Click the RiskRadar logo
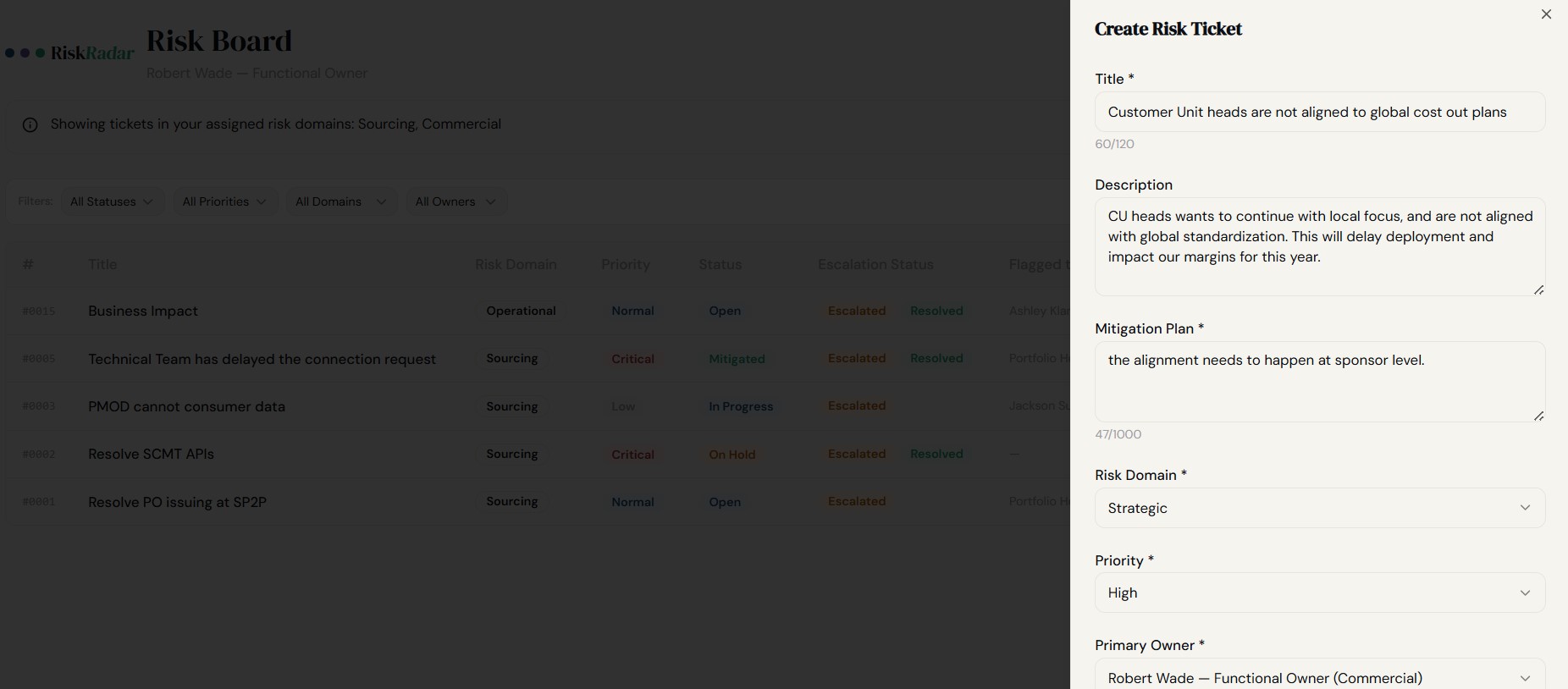Image resolution: width=1568 pixels, height=689 pixels. click(69, 52)
